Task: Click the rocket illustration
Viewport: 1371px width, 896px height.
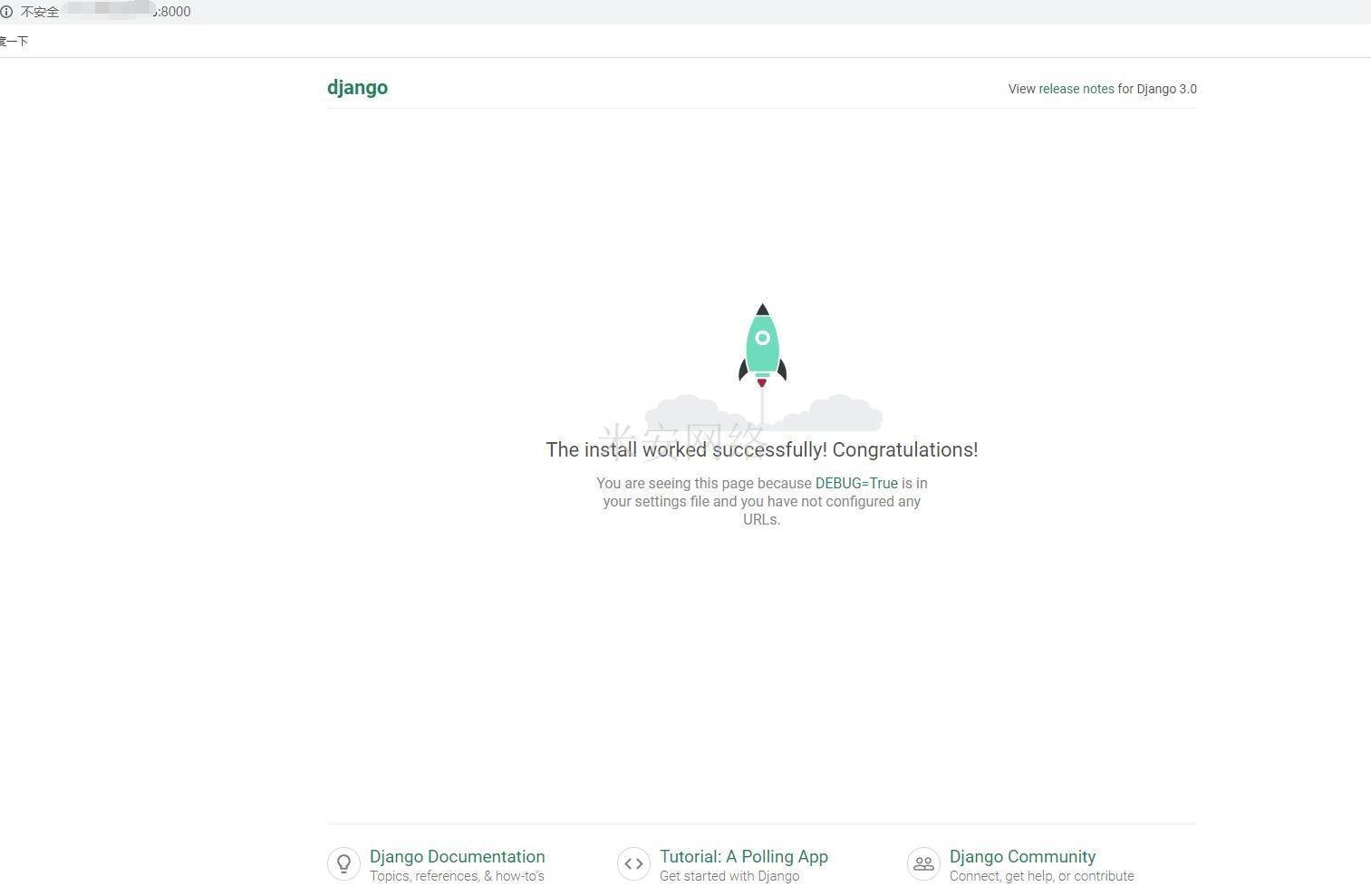Action: point(762,347)
